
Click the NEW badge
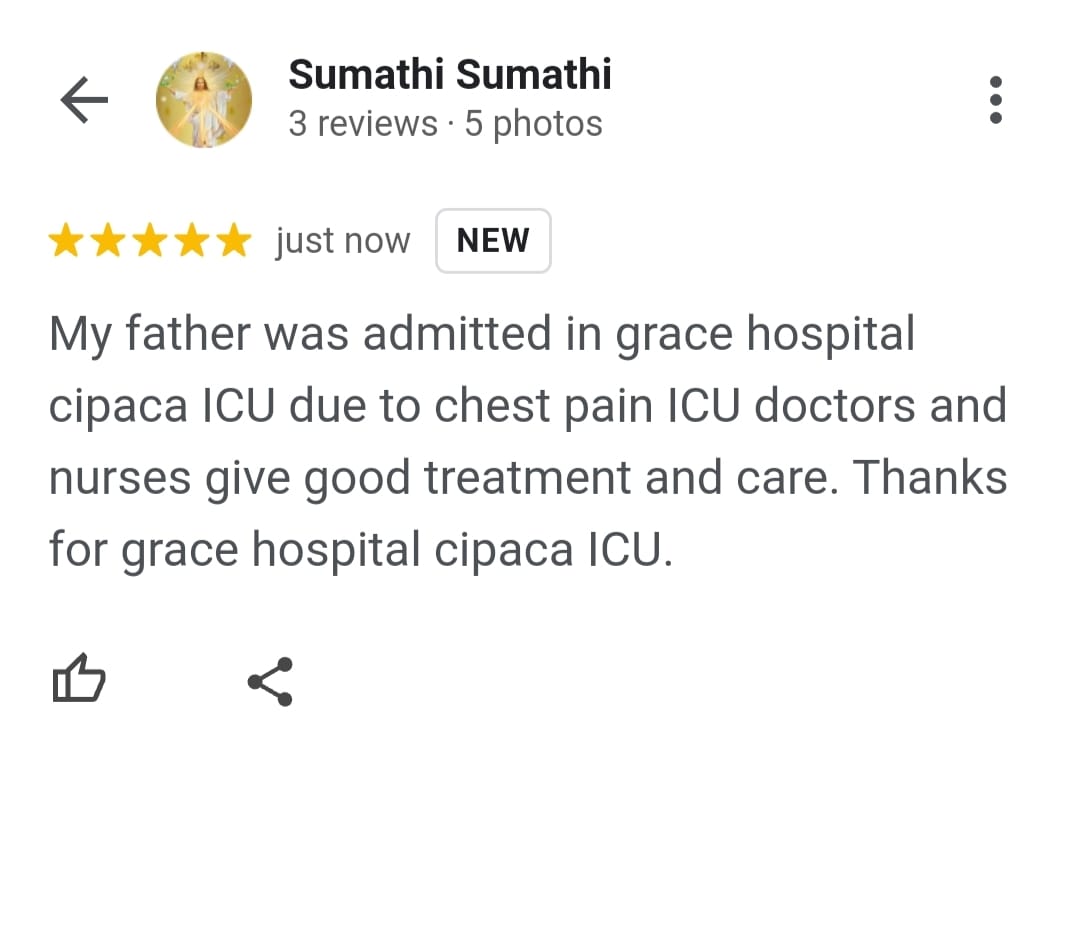pos(493,241)
